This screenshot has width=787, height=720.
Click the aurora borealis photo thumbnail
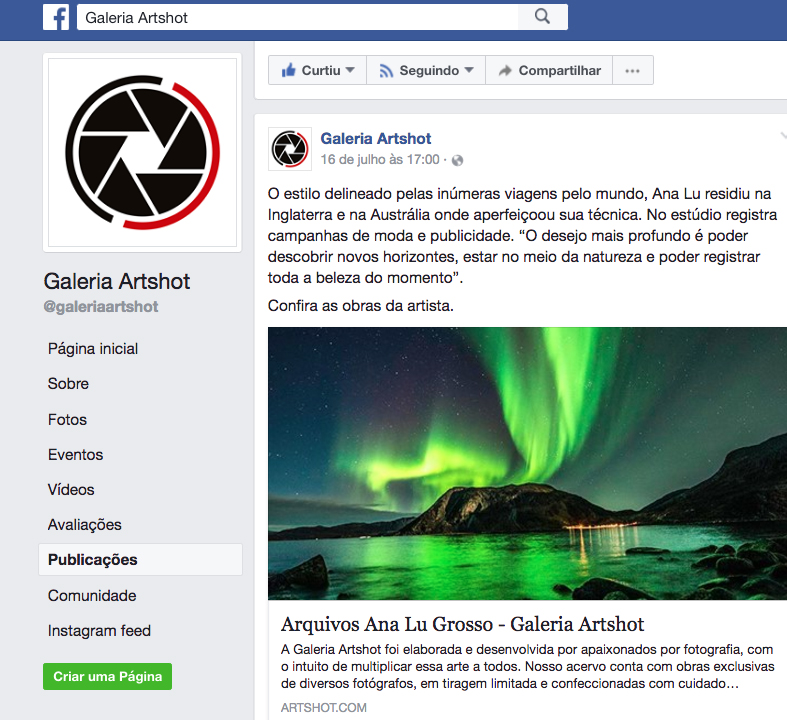[x=527, y=464]
